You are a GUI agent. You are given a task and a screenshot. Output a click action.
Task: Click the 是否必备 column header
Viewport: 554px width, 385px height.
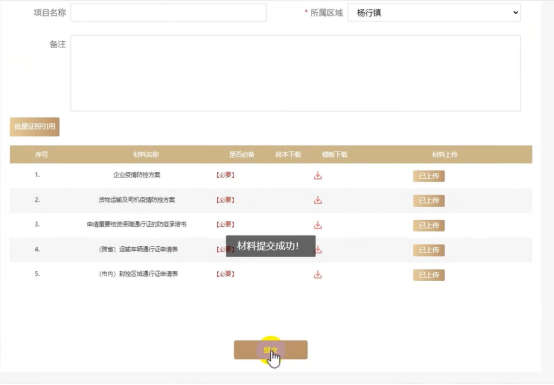tap(242, 154)
